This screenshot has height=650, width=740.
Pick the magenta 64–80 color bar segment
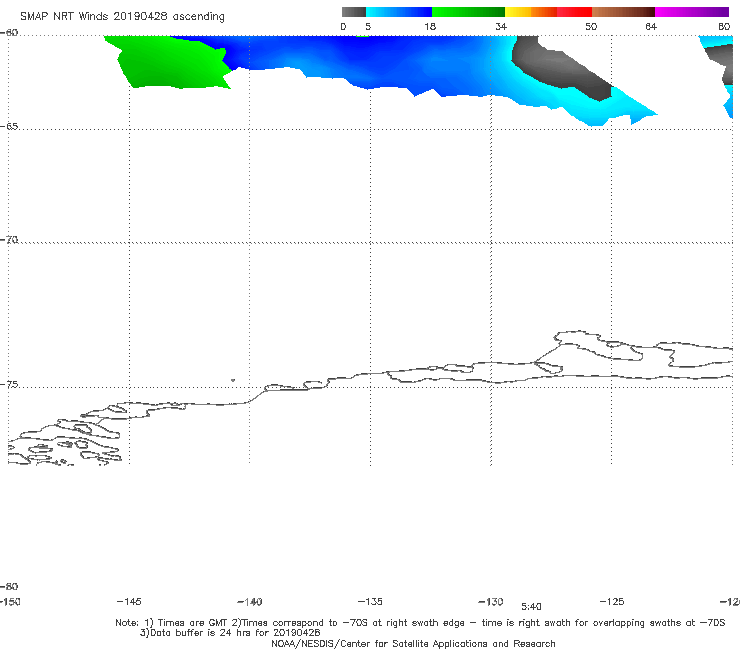click(x=692, y=12)
